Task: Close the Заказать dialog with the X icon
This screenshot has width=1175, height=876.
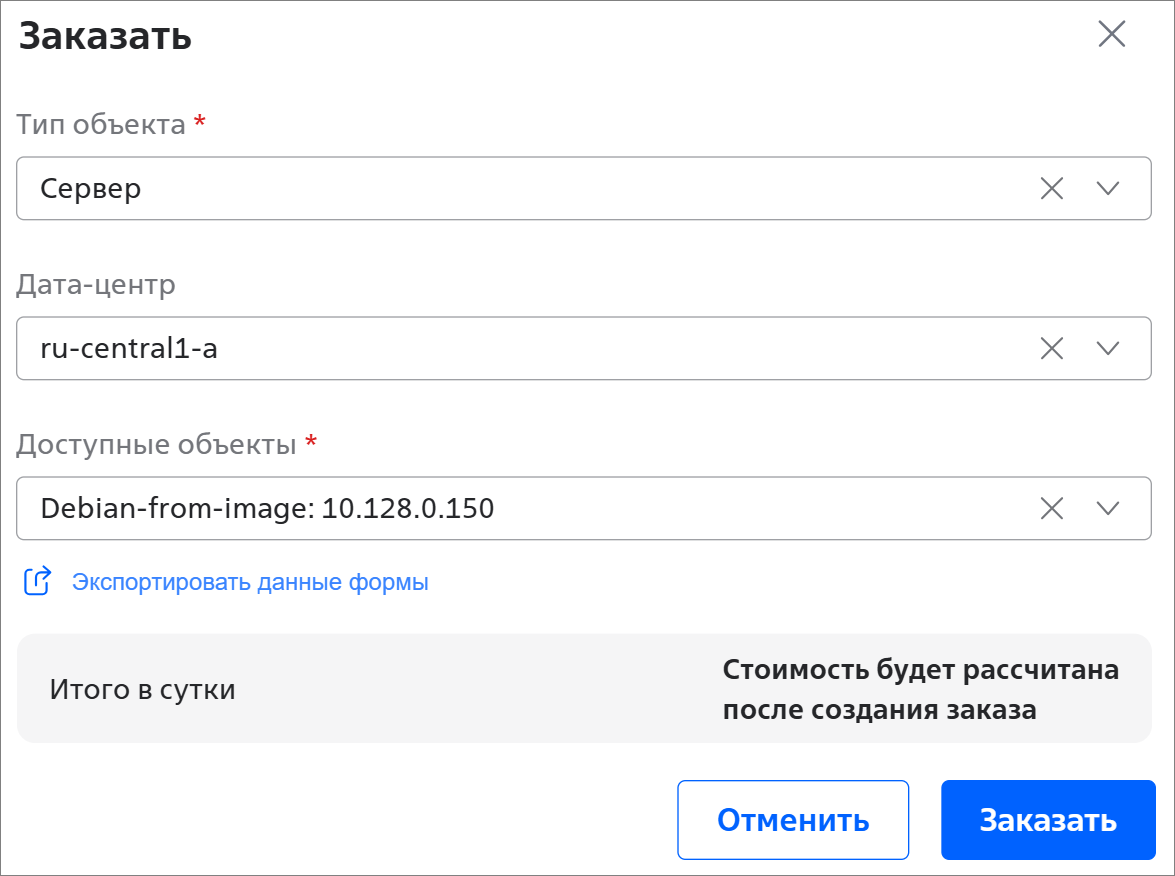Action: (1111, 34)
